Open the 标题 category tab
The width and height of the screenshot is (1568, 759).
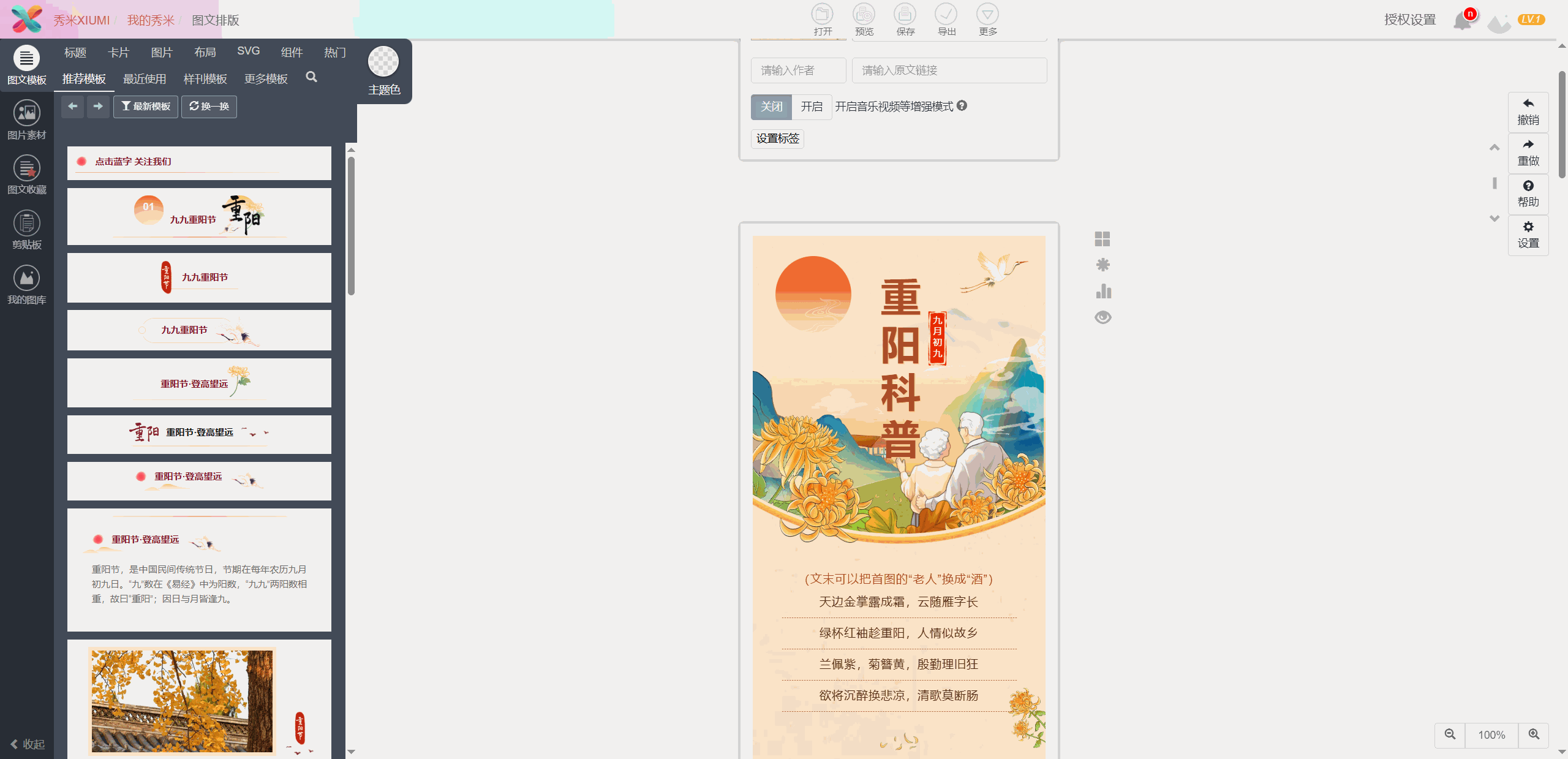(x=75, y=53)
